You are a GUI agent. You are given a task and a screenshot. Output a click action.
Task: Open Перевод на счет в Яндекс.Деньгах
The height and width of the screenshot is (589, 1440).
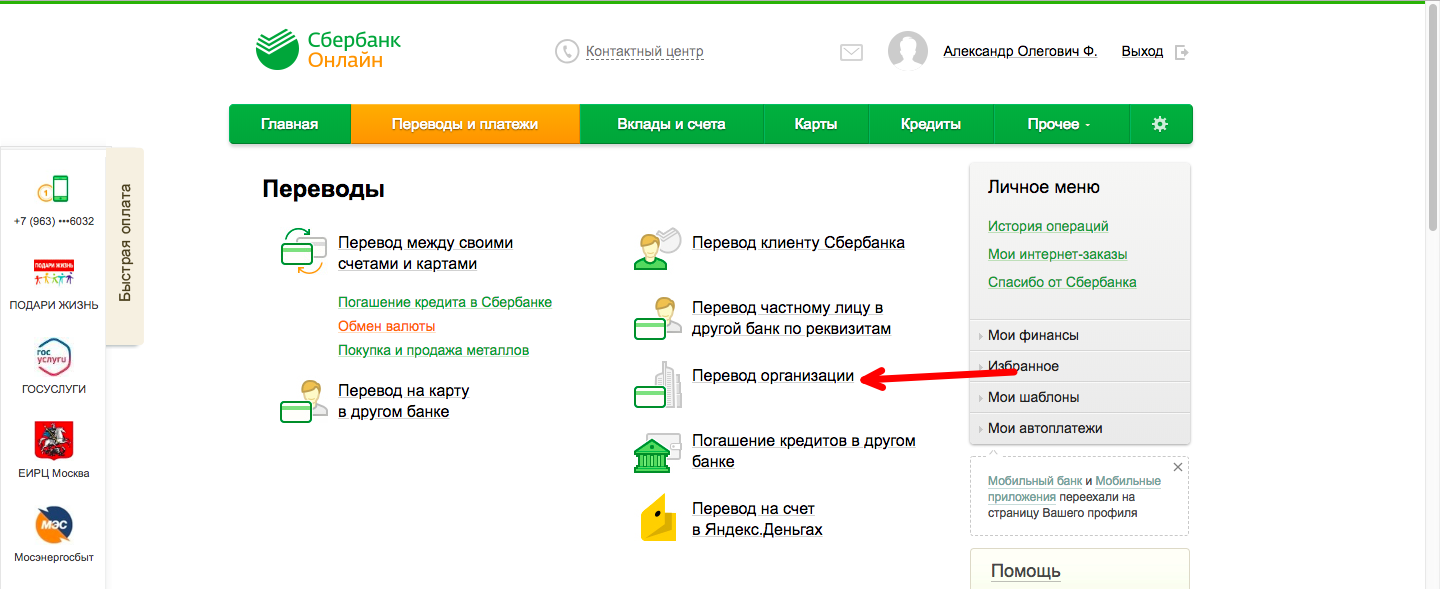[x=757, y=519]
